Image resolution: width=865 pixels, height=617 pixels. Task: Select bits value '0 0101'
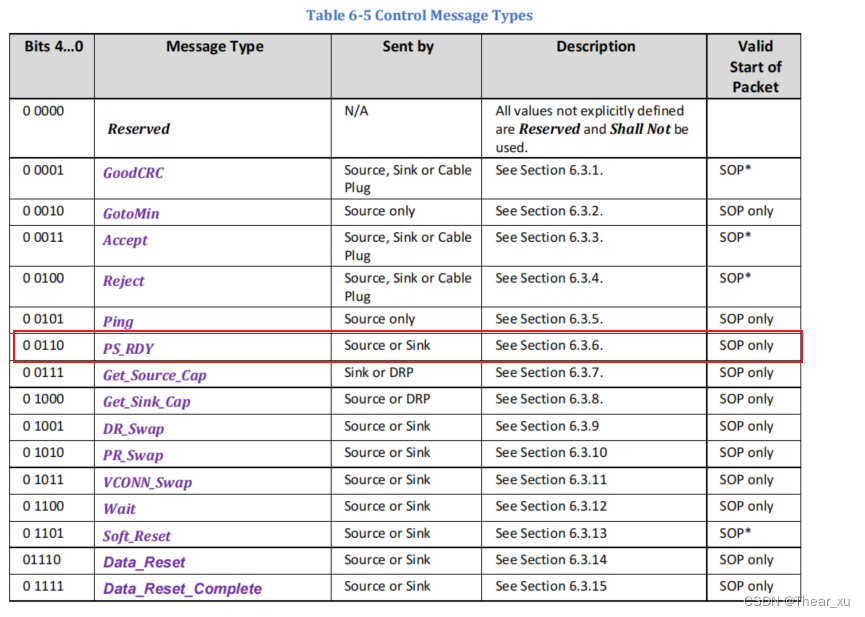(43, 319)
